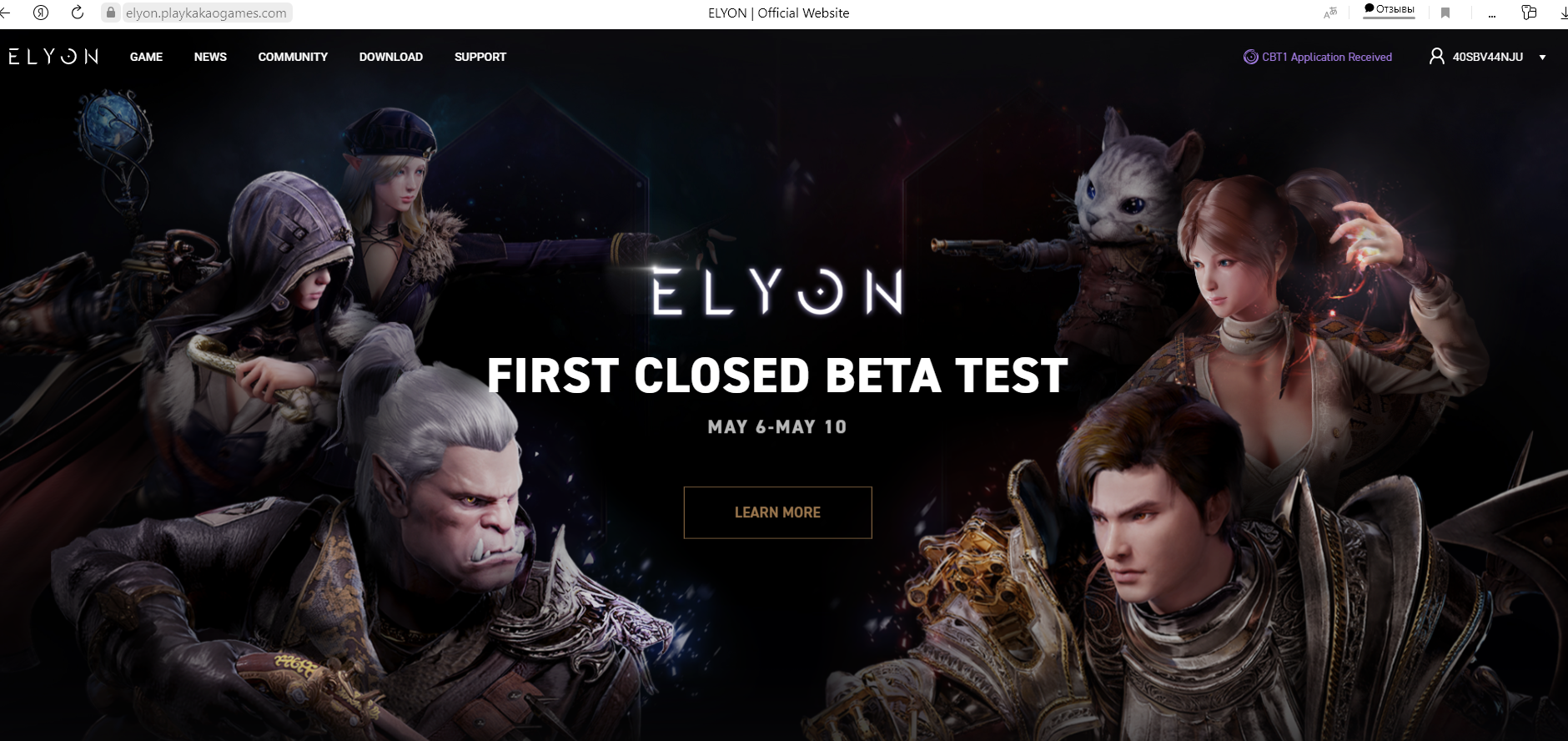This screenshot has width=1568, height=741.
Task: Expand the 40SBV44NJU account dropdown arrow
Action: pyautogui.click(x=1542, y=58)
